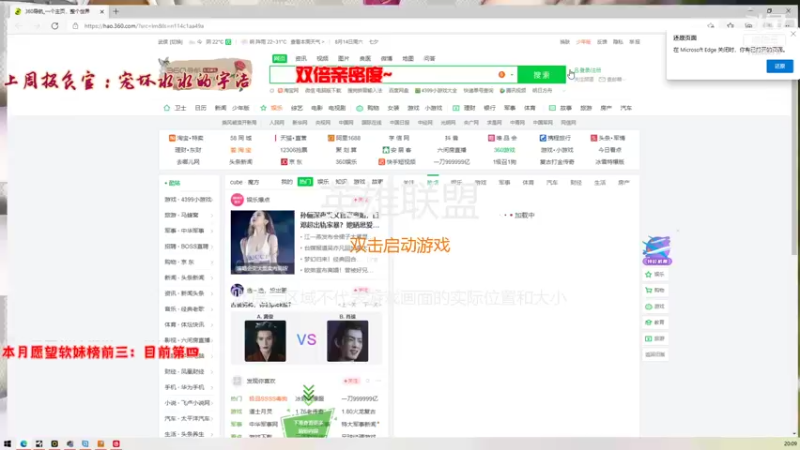
Task: Click the star icon beside 娱乐 in the nav
Action: pyautogui.click(x=263, y=108)
